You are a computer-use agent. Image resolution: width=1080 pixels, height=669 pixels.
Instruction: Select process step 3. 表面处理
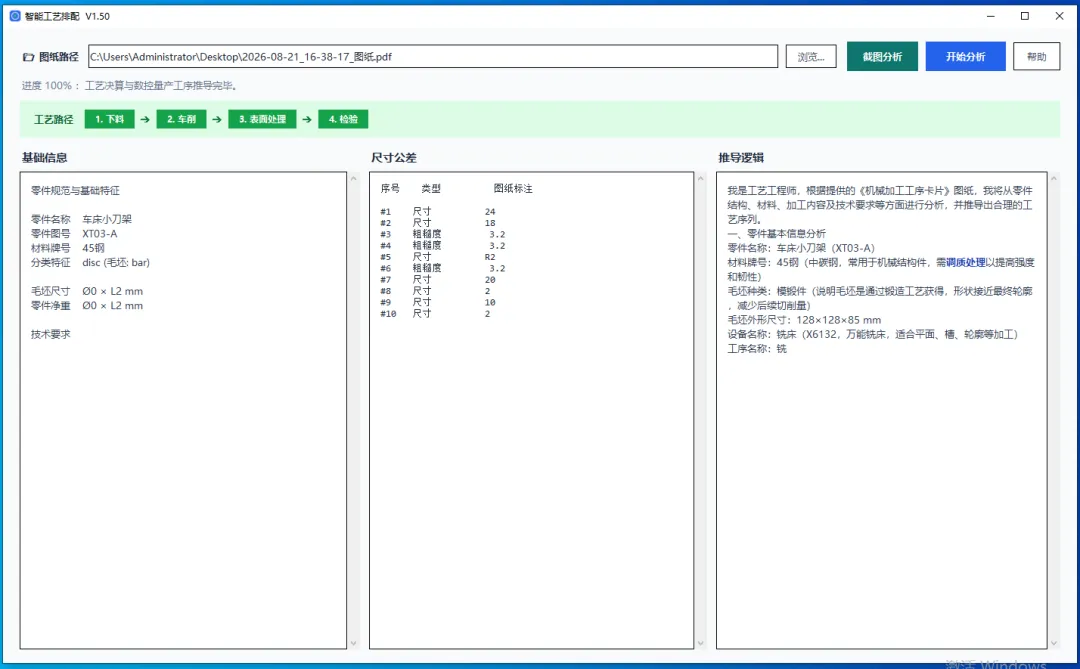[262, 119]
